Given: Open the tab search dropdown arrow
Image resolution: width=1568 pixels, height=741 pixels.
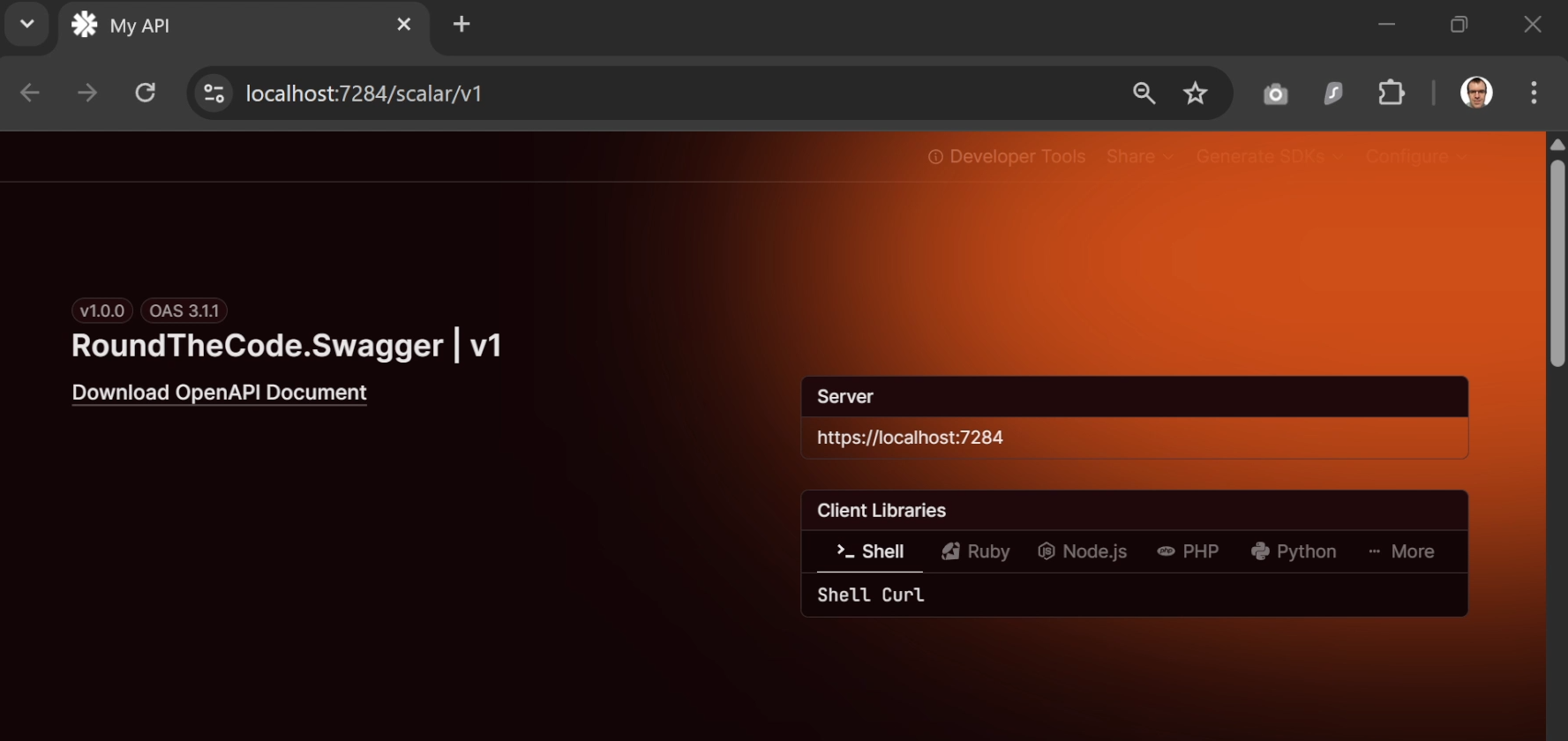Looking at the screenshot, I should (26, 24).
